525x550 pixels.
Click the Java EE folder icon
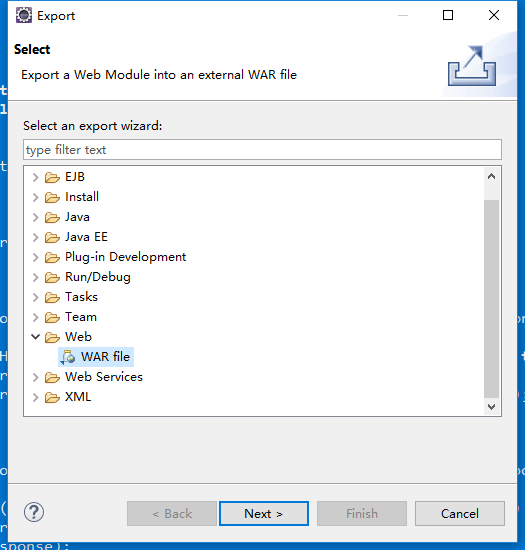52,237
